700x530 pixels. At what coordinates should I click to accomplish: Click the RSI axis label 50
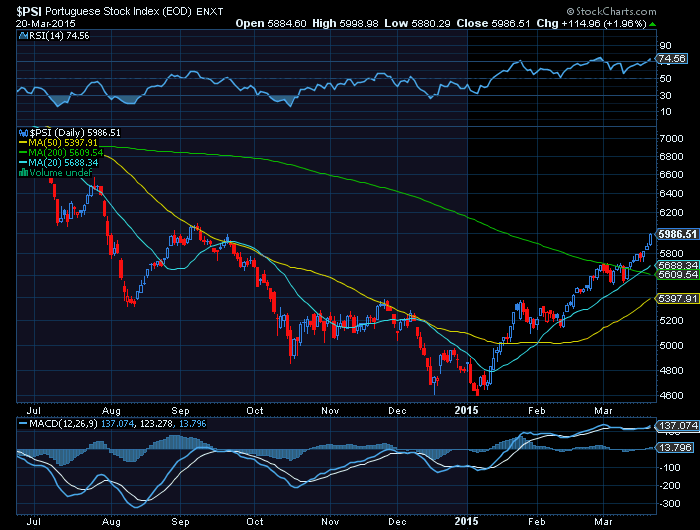(665, 79)
